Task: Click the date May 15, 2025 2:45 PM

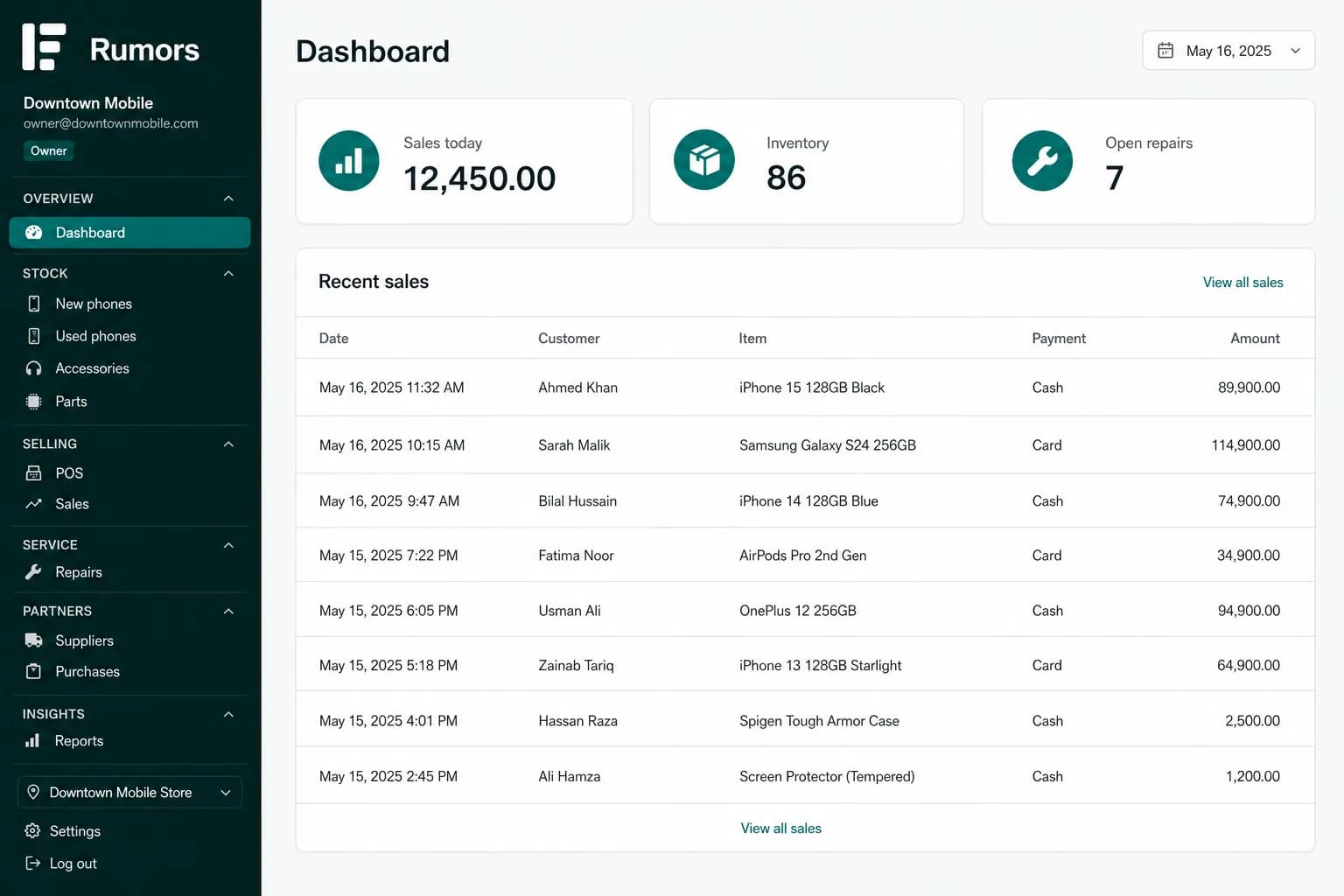Action: pyautogui.click(x=388, y=777)
